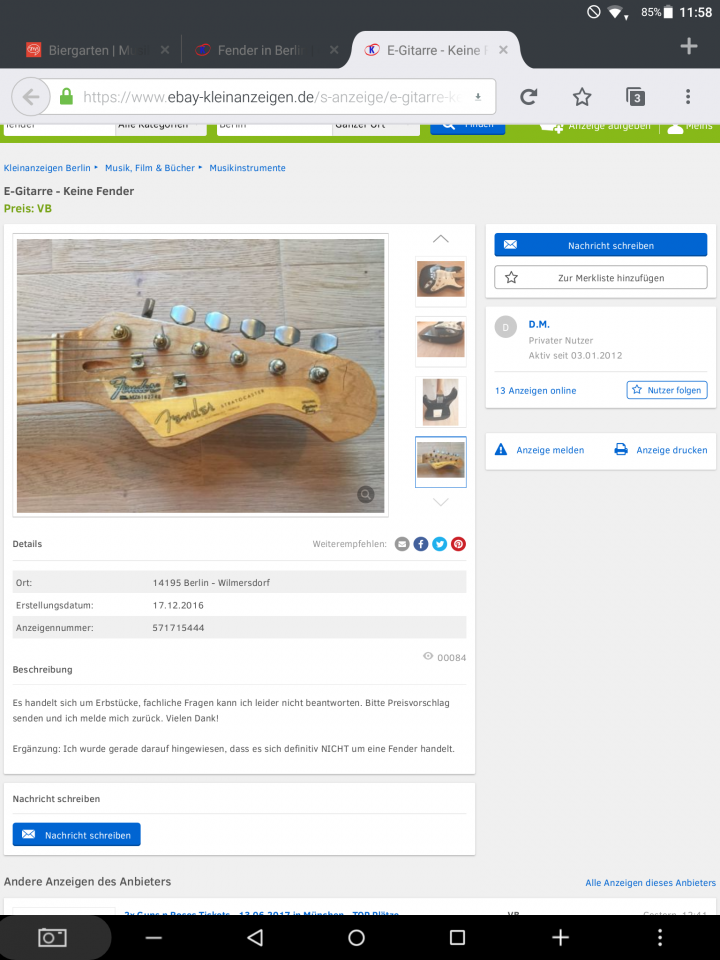Share listing via Twitter icon
The height and width of the screenshot is (960, 720).
[440, 544]
